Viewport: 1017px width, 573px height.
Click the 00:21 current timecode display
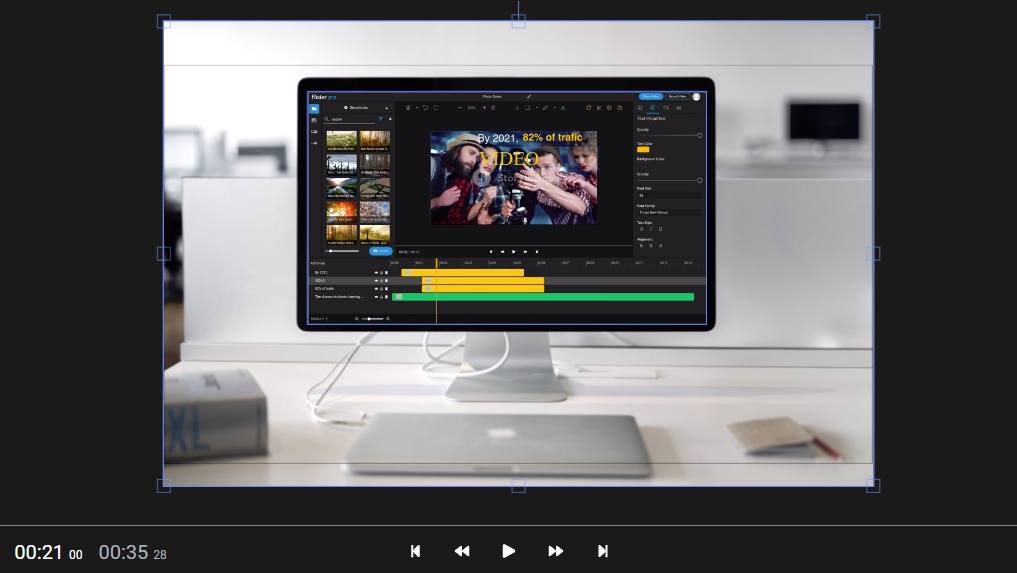(x=40, y=552)
